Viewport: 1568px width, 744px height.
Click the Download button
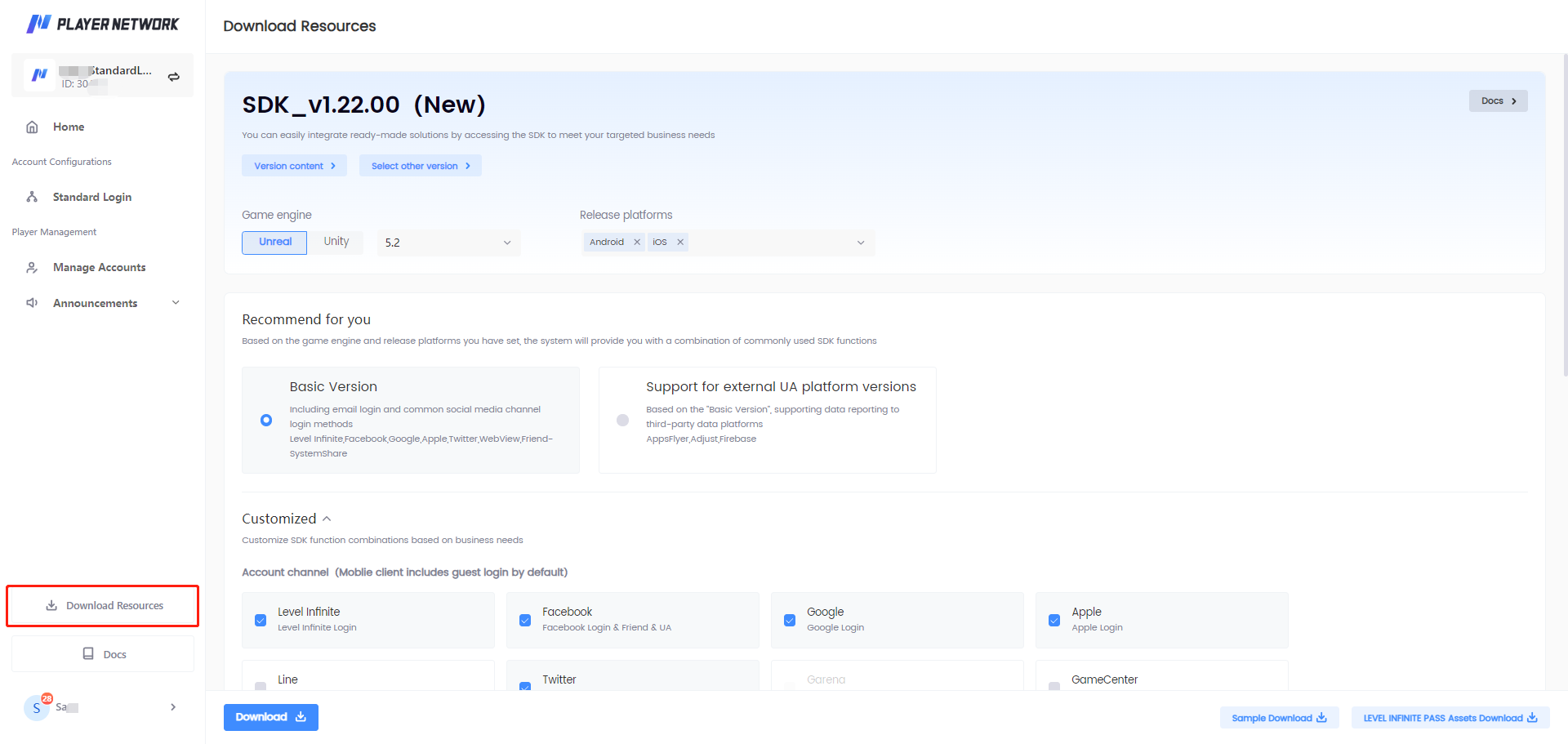point(270,716)
